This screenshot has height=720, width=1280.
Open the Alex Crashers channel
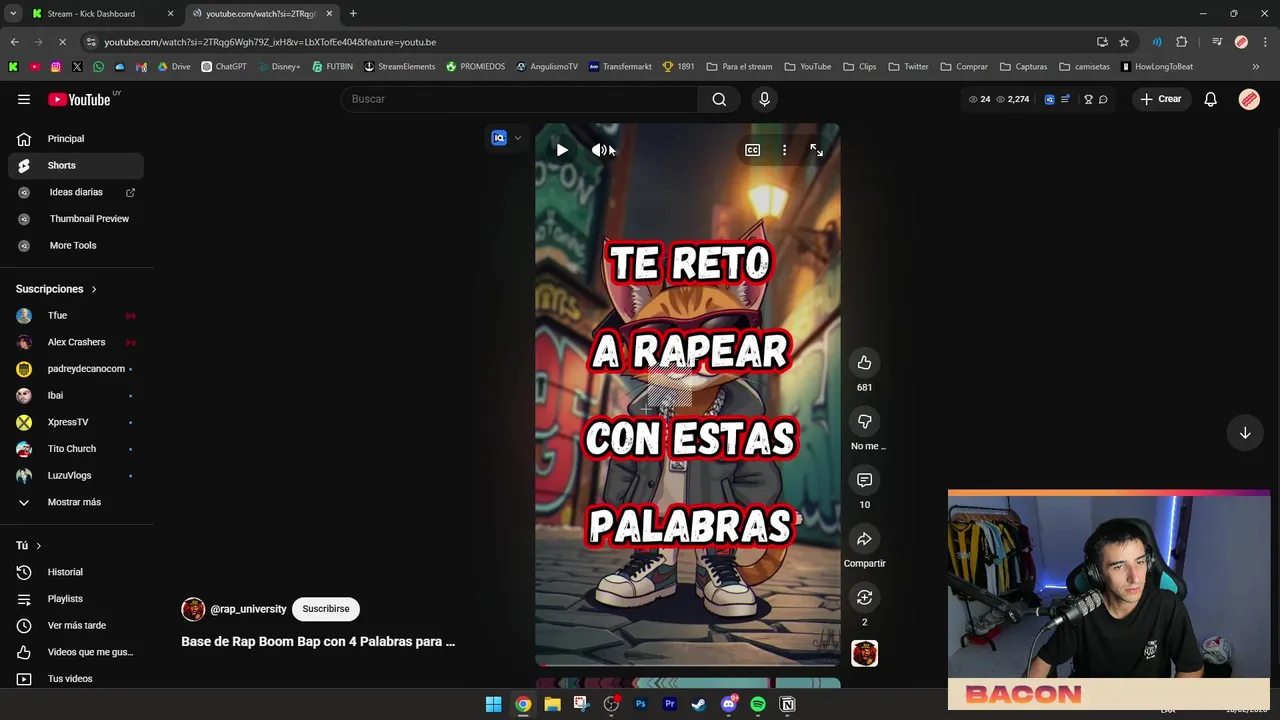76,342
